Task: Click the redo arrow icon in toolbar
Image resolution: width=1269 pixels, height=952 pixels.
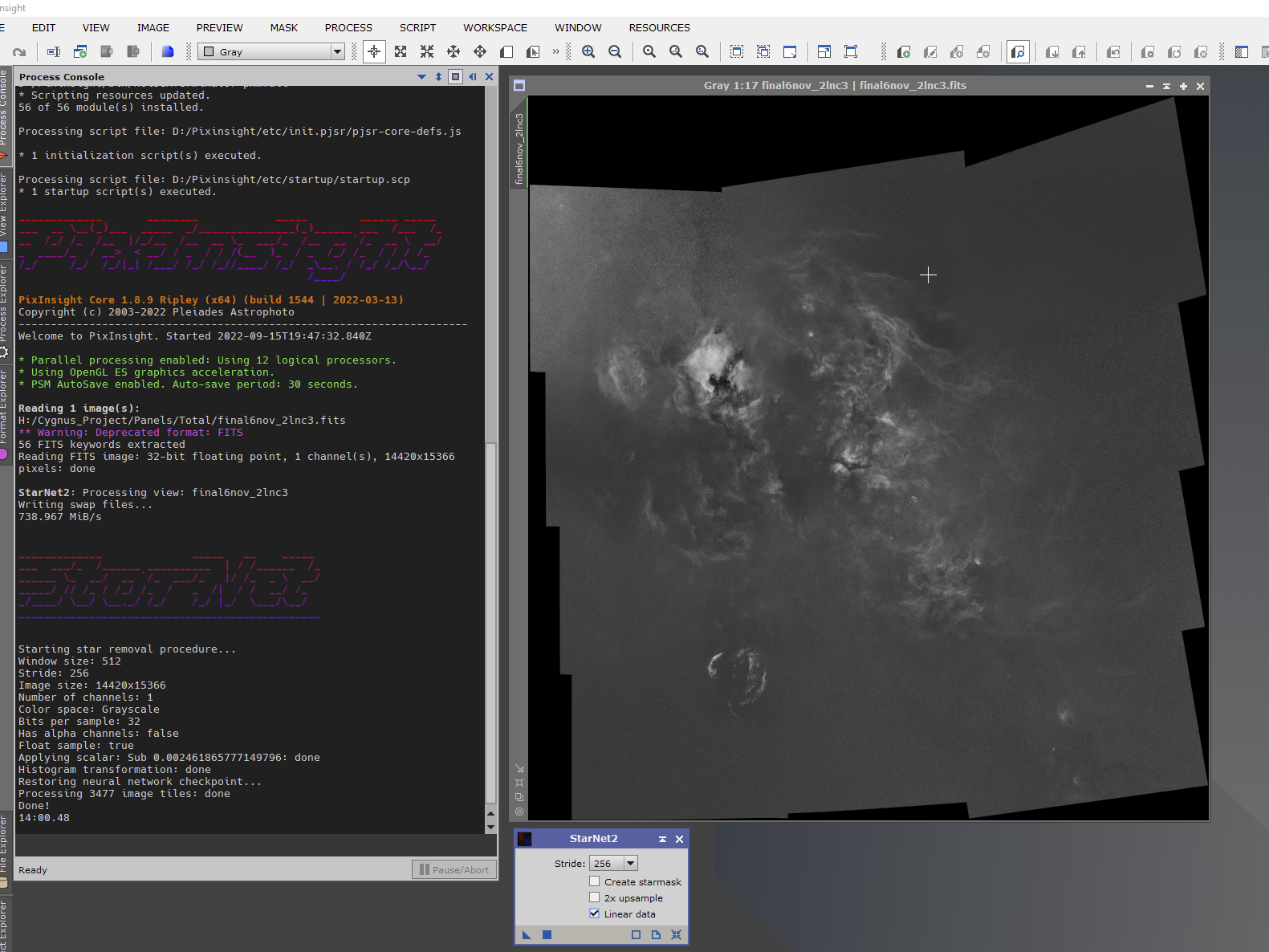Action: click(19, 51)
